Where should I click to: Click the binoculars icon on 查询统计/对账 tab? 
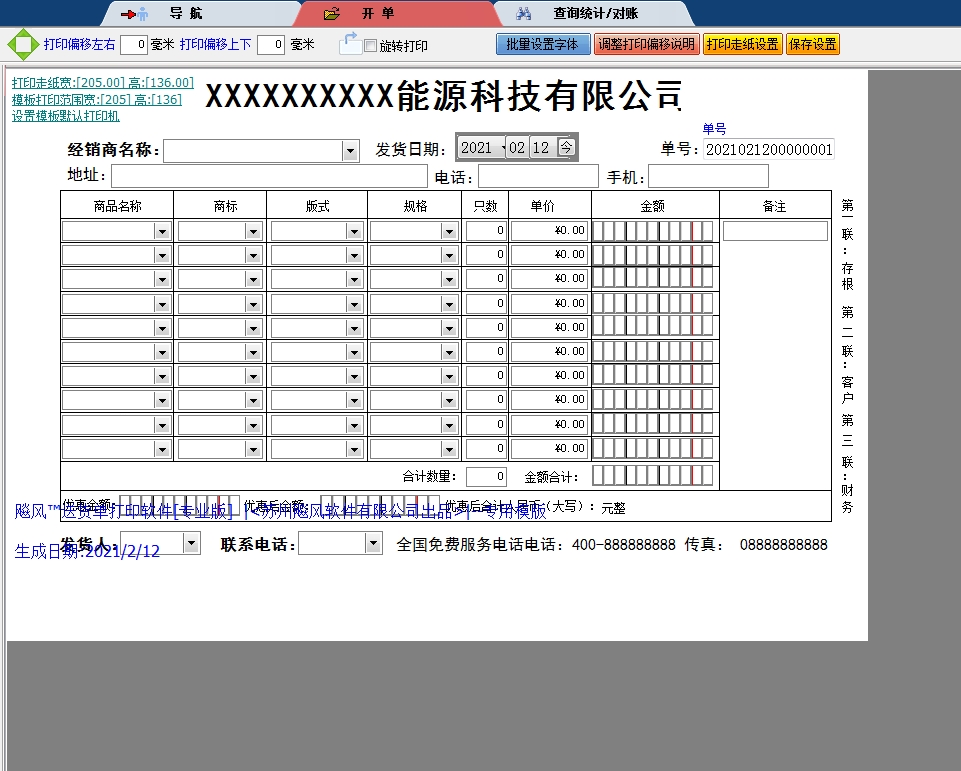[x=524, y=13]
